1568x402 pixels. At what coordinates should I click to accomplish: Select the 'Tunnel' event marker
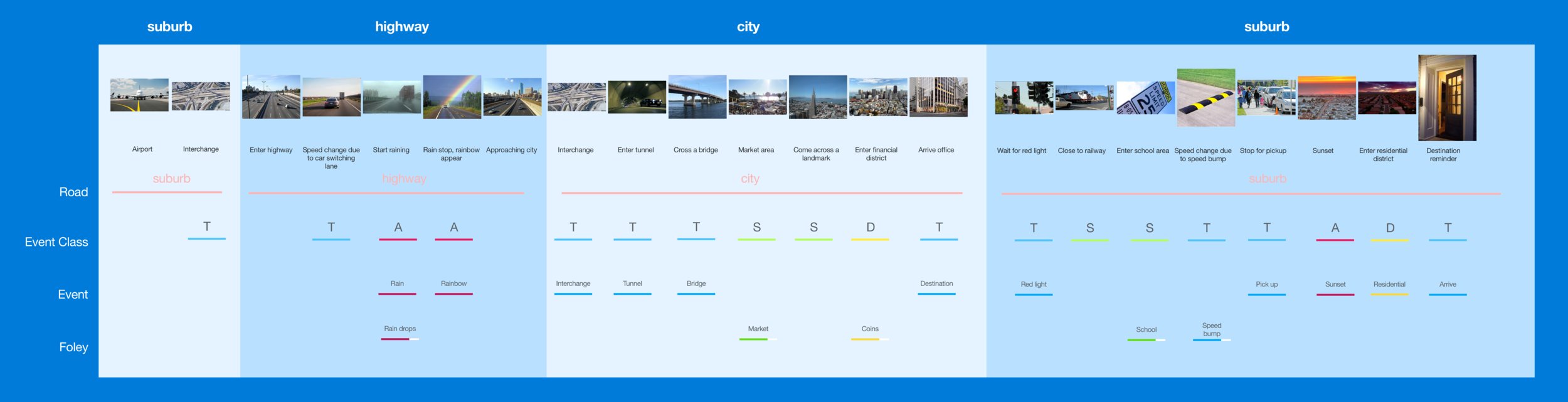[632, 287]
